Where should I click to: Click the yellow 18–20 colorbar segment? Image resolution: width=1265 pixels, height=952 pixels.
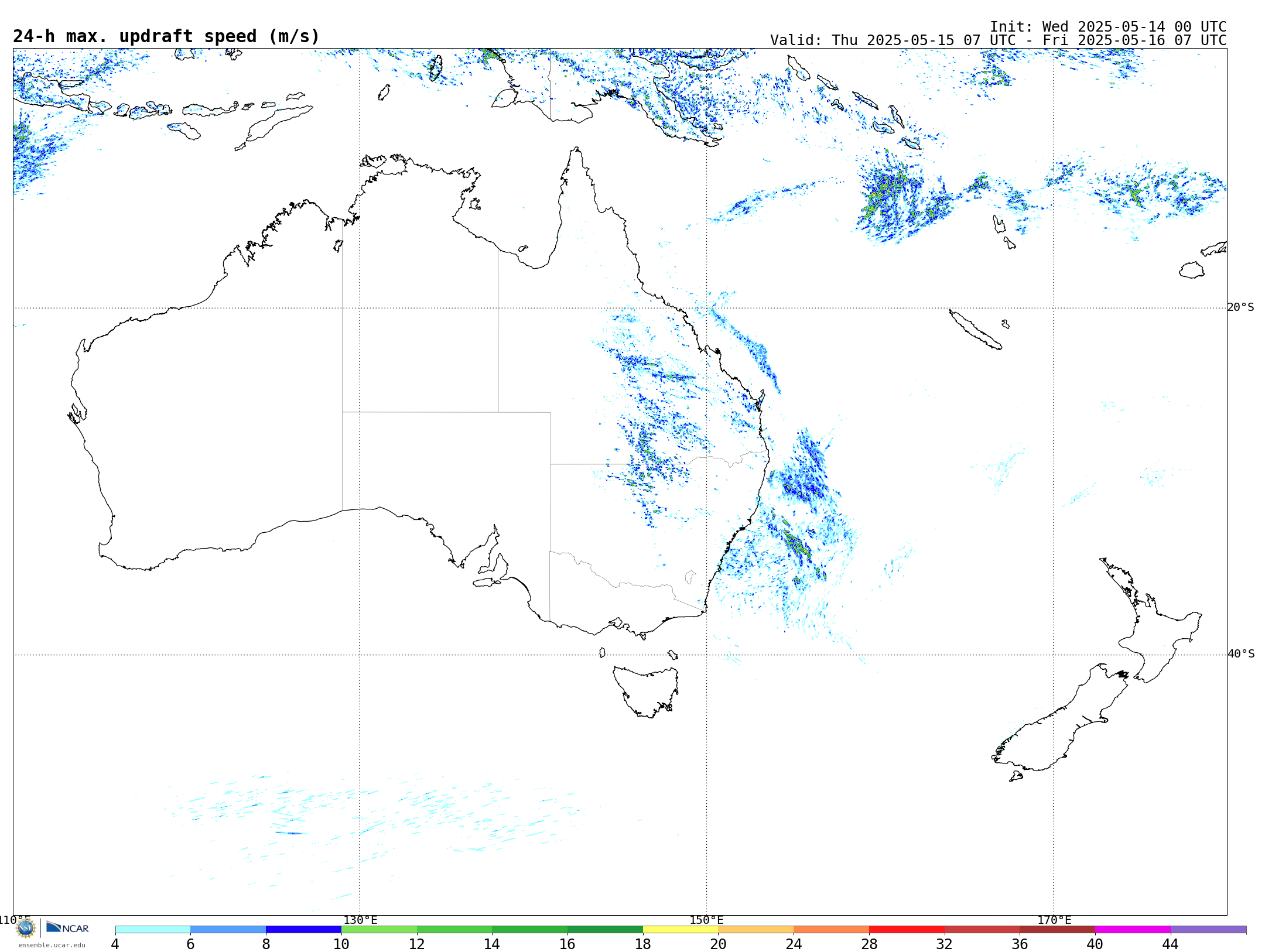681,929
